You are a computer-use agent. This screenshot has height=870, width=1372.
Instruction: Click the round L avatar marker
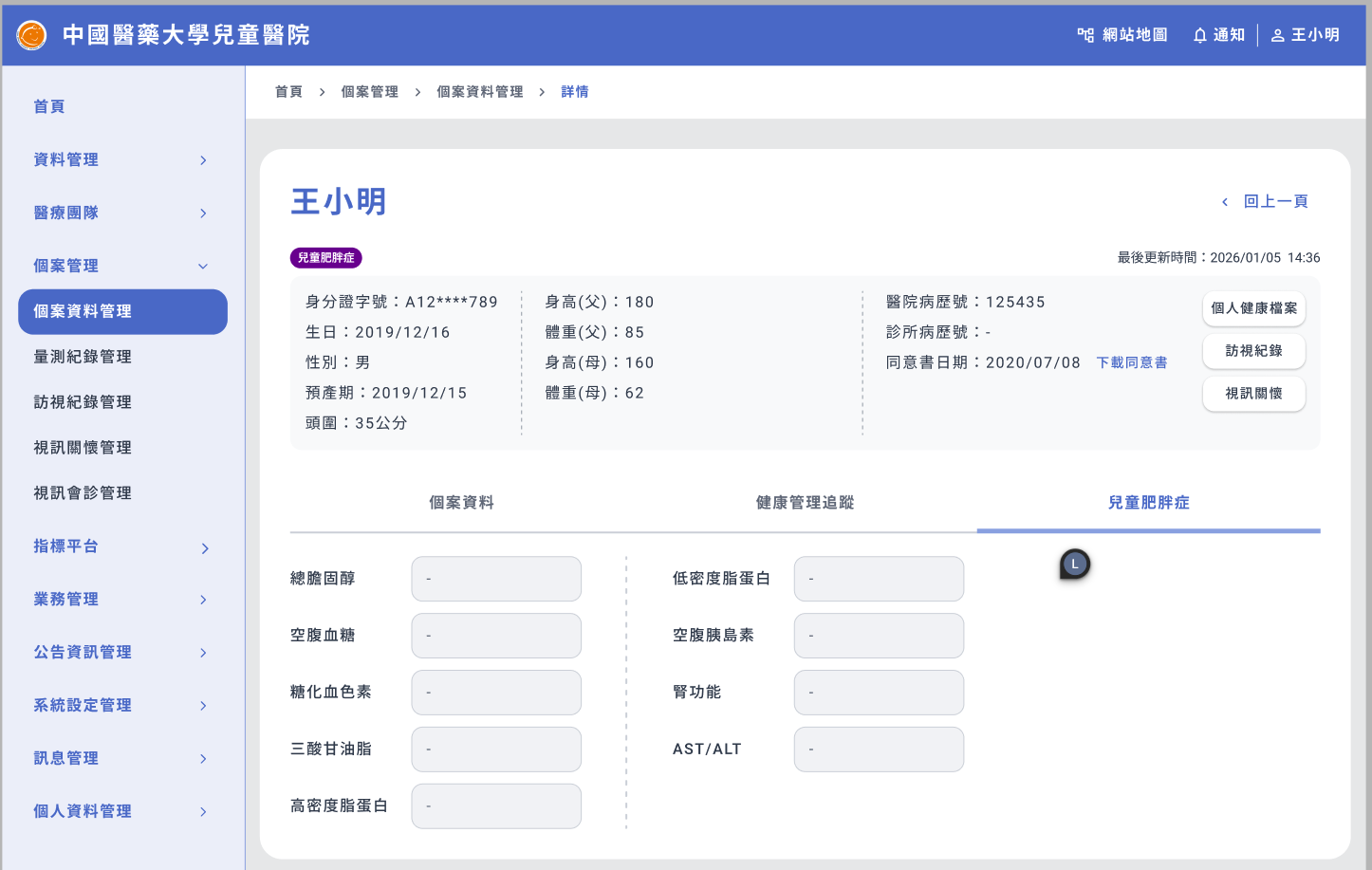pos(1074,565)
